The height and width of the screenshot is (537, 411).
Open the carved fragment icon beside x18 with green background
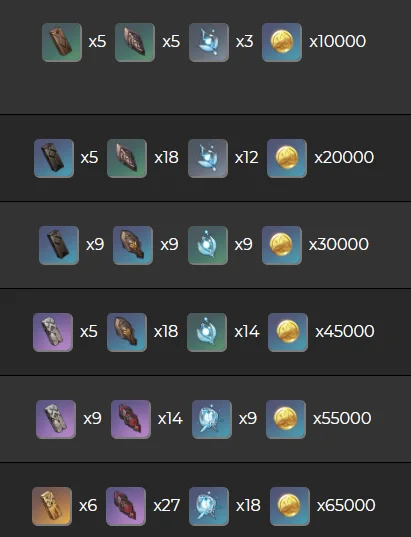[127, 158]
